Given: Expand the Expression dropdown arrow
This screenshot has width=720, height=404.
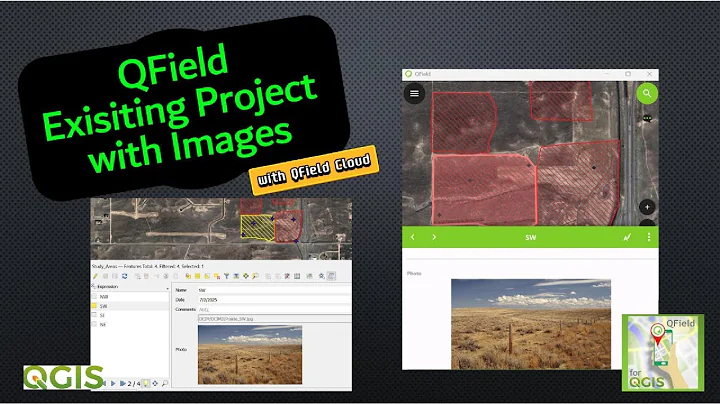Looking at the screenshot, I should point(167,288).
